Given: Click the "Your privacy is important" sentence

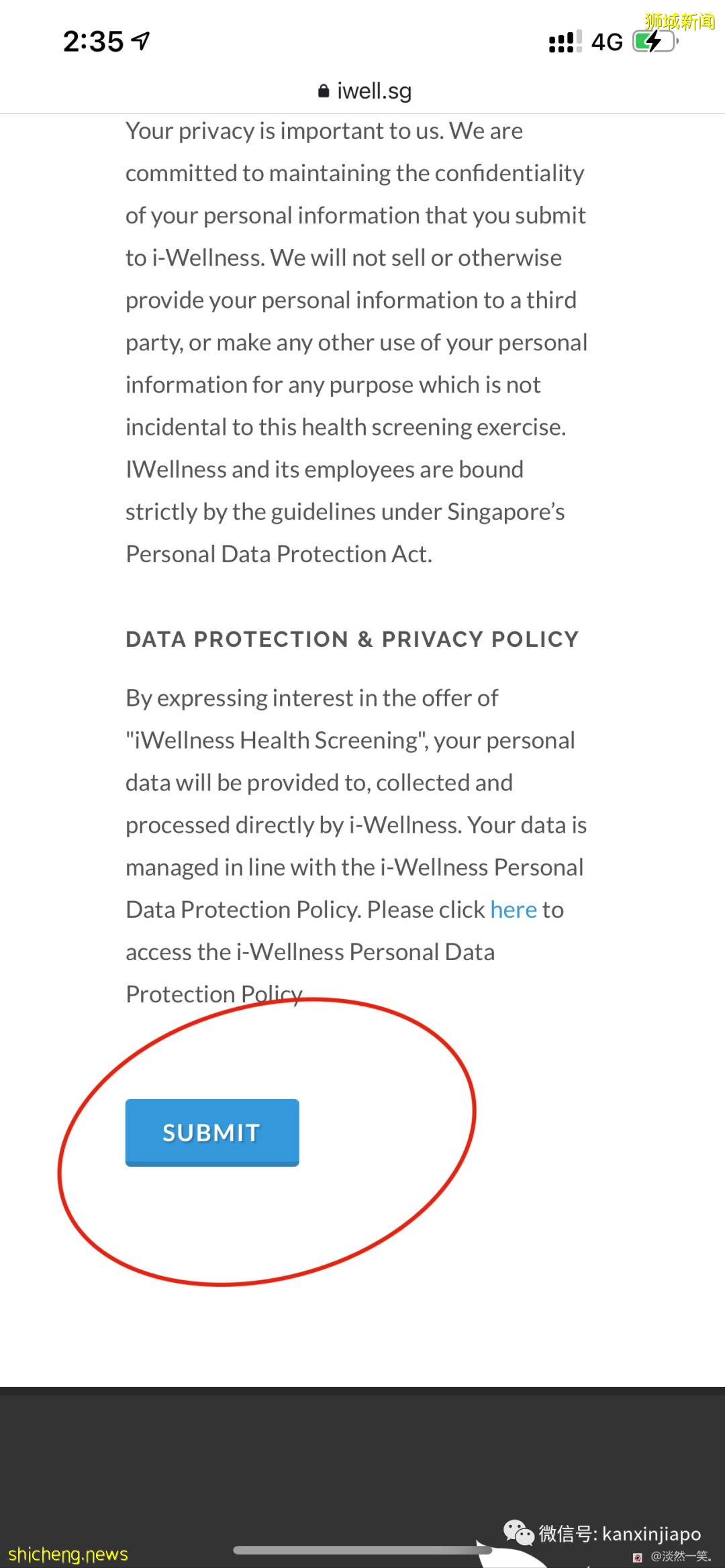Looking at the screenshot, I should coord(324,131).
